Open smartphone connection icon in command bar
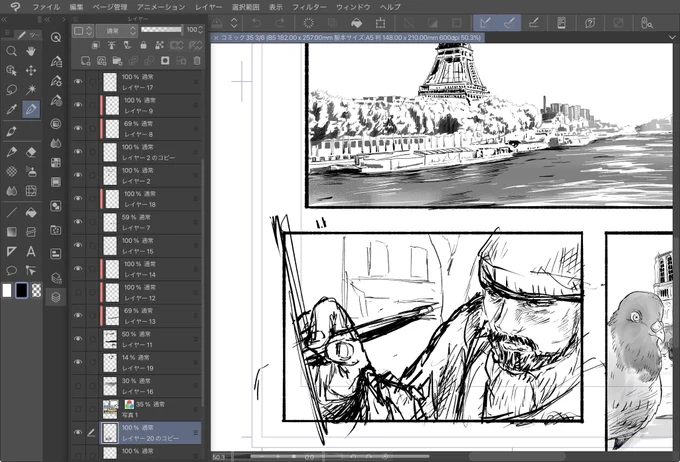This screenshot has width=680, height=462. coord(561,23)
